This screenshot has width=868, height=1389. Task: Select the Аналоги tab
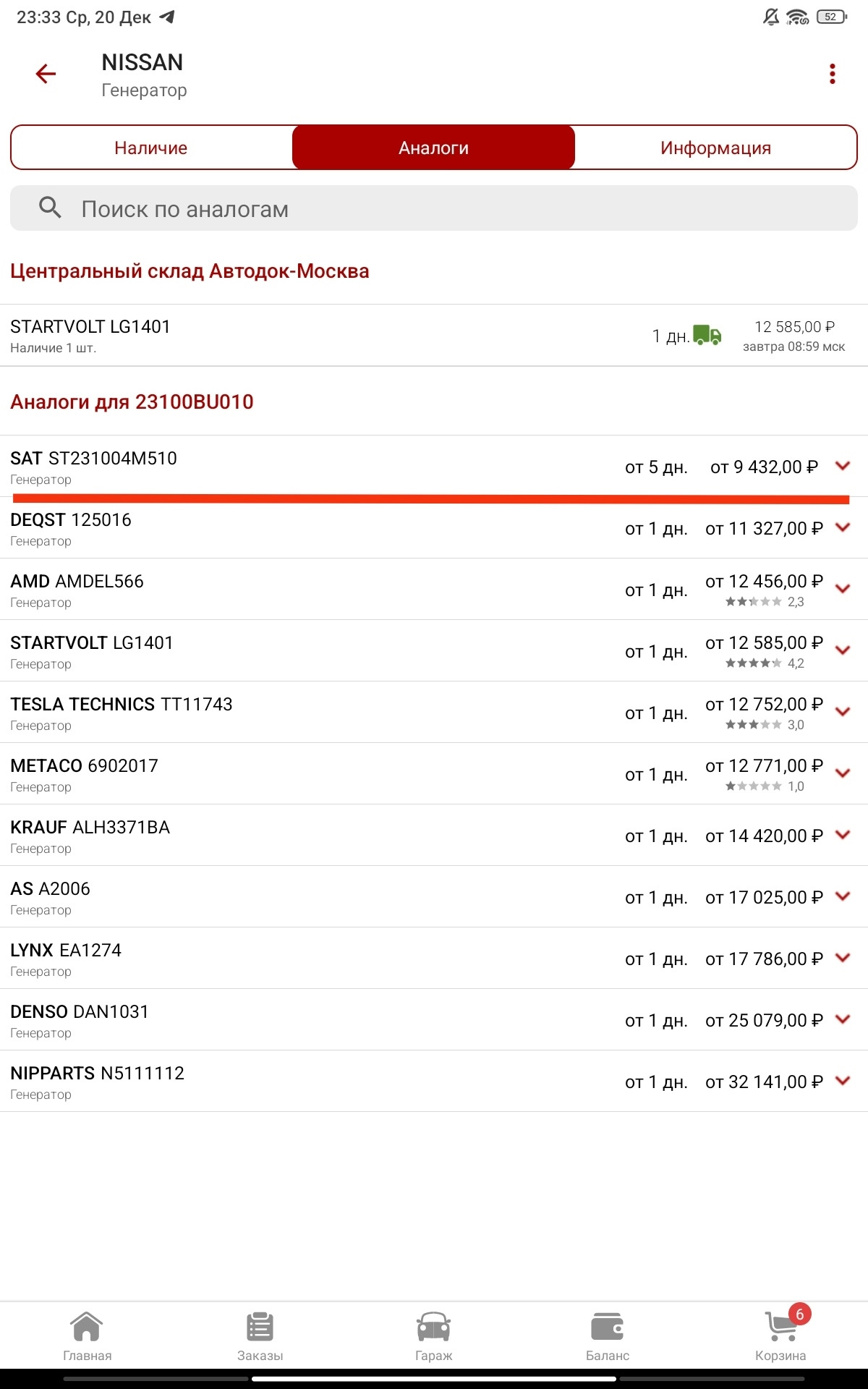(x=433, y=148)
